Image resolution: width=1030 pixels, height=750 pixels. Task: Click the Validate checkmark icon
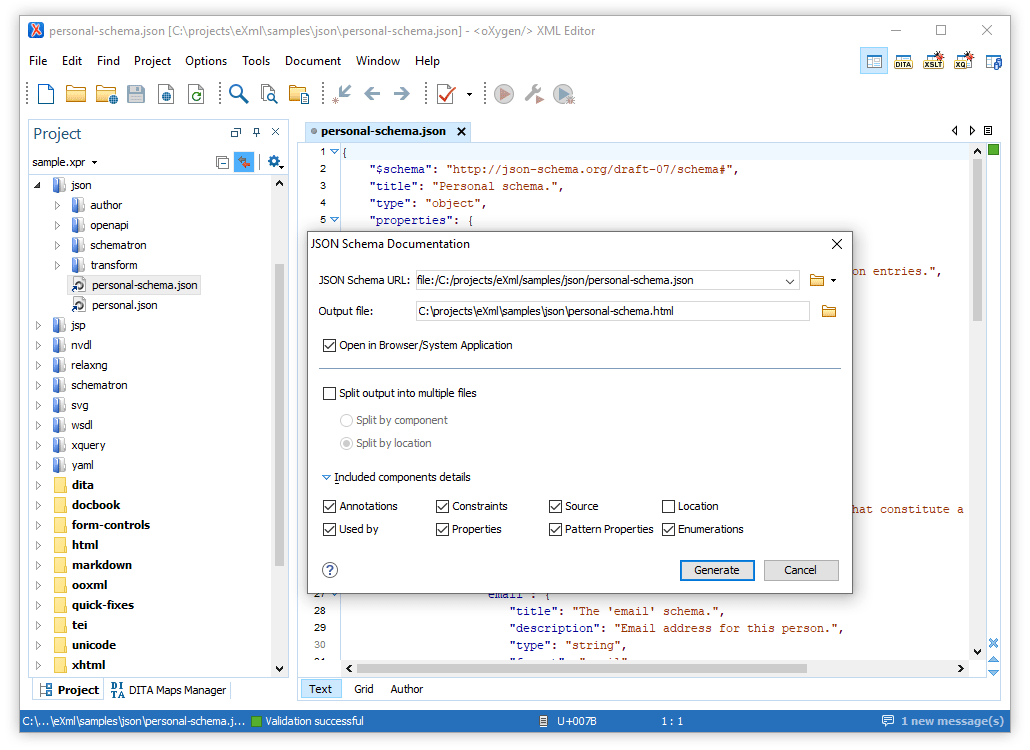pyautogui.click(x=446, y=94)
